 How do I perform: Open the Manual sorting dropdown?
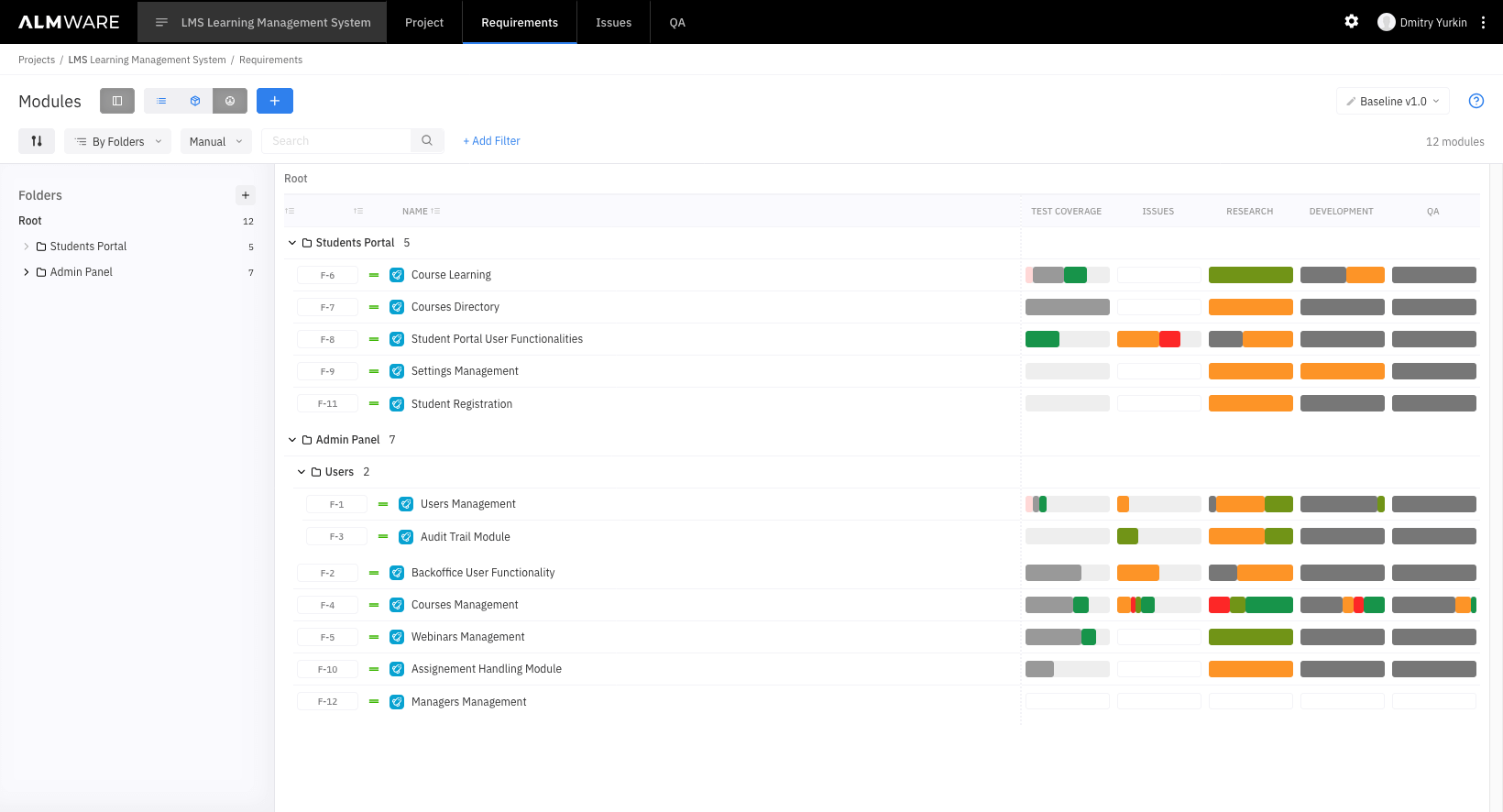216,141
